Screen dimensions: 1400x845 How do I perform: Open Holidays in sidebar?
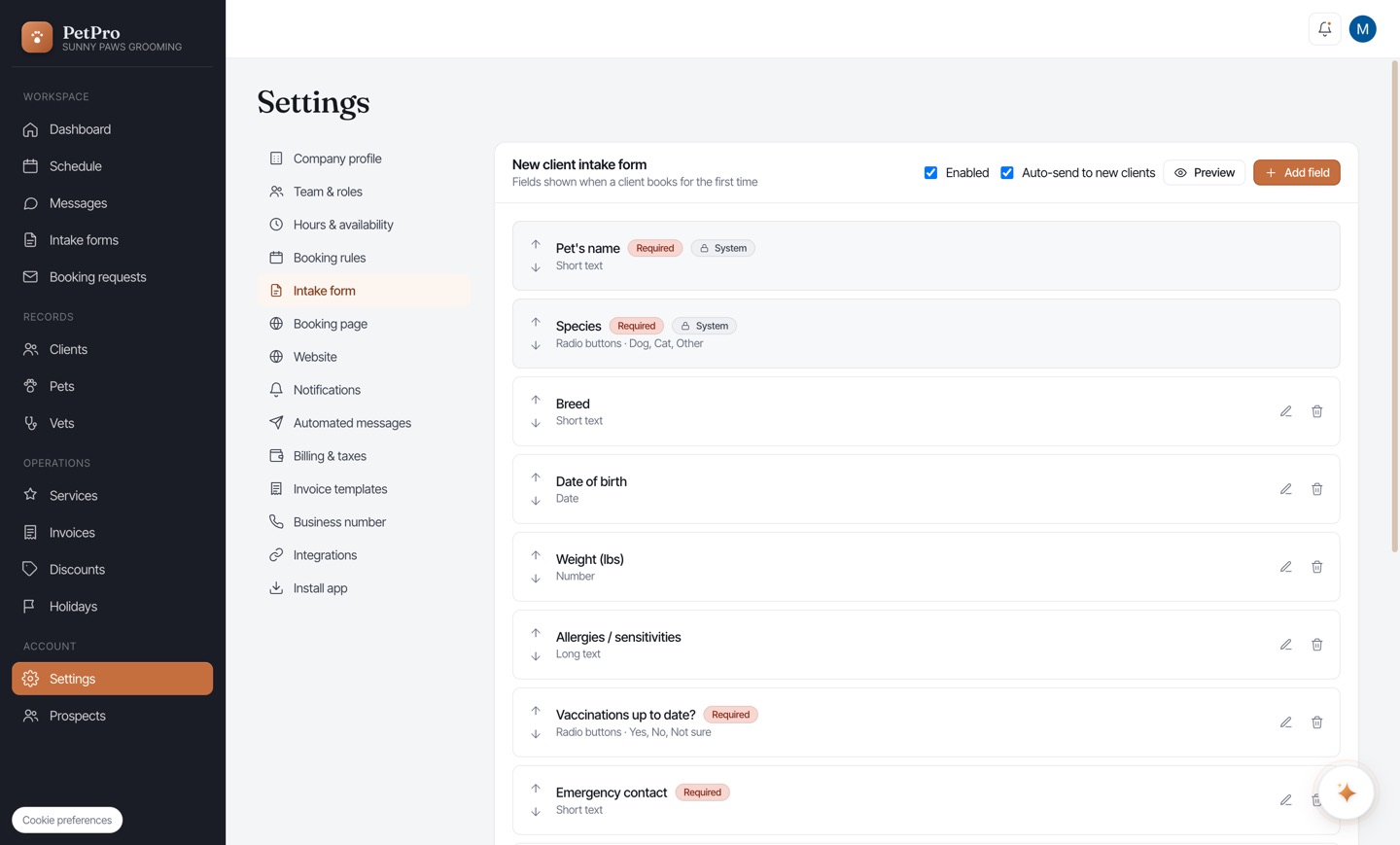click(112, 607)
